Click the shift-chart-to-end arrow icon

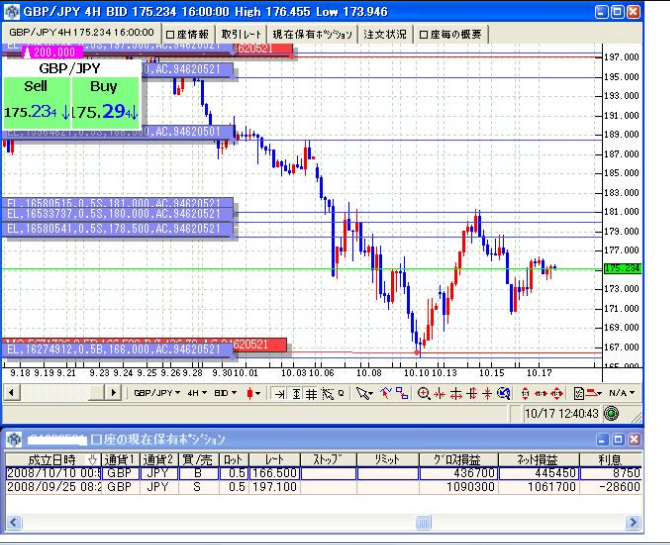click(x=280, y=394)
